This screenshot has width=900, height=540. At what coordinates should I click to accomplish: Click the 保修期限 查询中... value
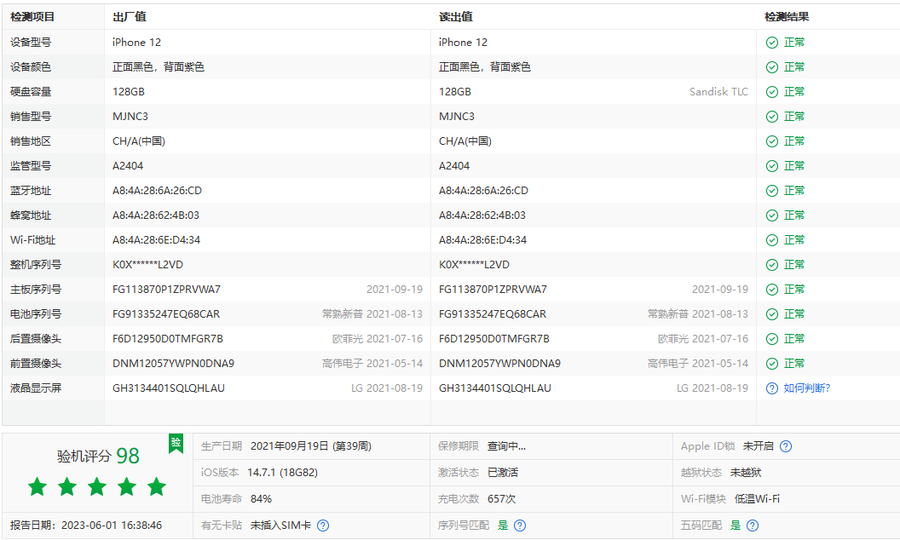pos(507,446)
